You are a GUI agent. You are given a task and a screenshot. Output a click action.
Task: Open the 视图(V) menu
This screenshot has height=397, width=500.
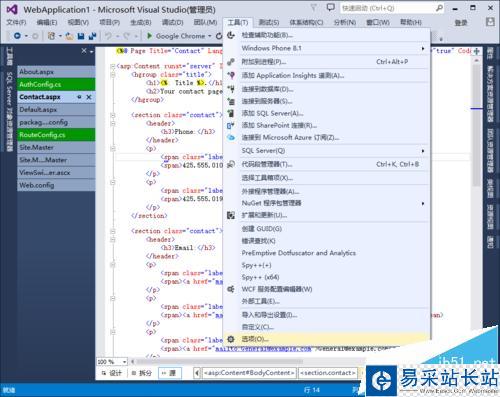pyautogui.click(x=78, y=22)
